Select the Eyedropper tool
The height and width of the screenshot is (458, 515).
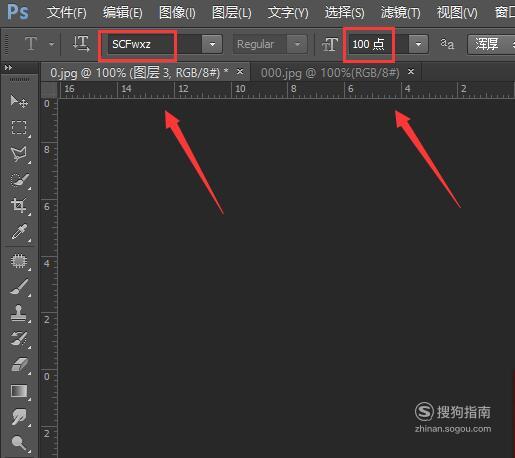pyautogui.click(x=19, y=232)
